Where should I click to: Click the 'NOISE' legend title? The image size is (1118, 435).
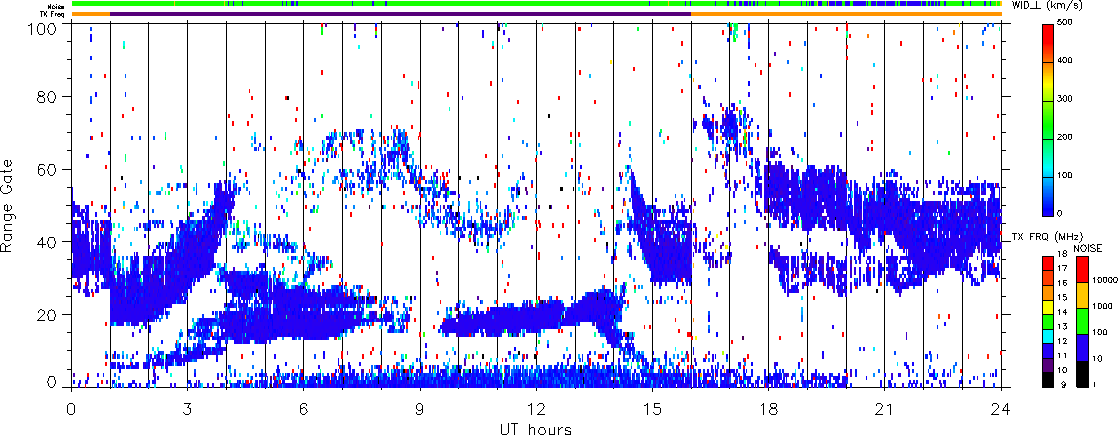click(1088, 247)
